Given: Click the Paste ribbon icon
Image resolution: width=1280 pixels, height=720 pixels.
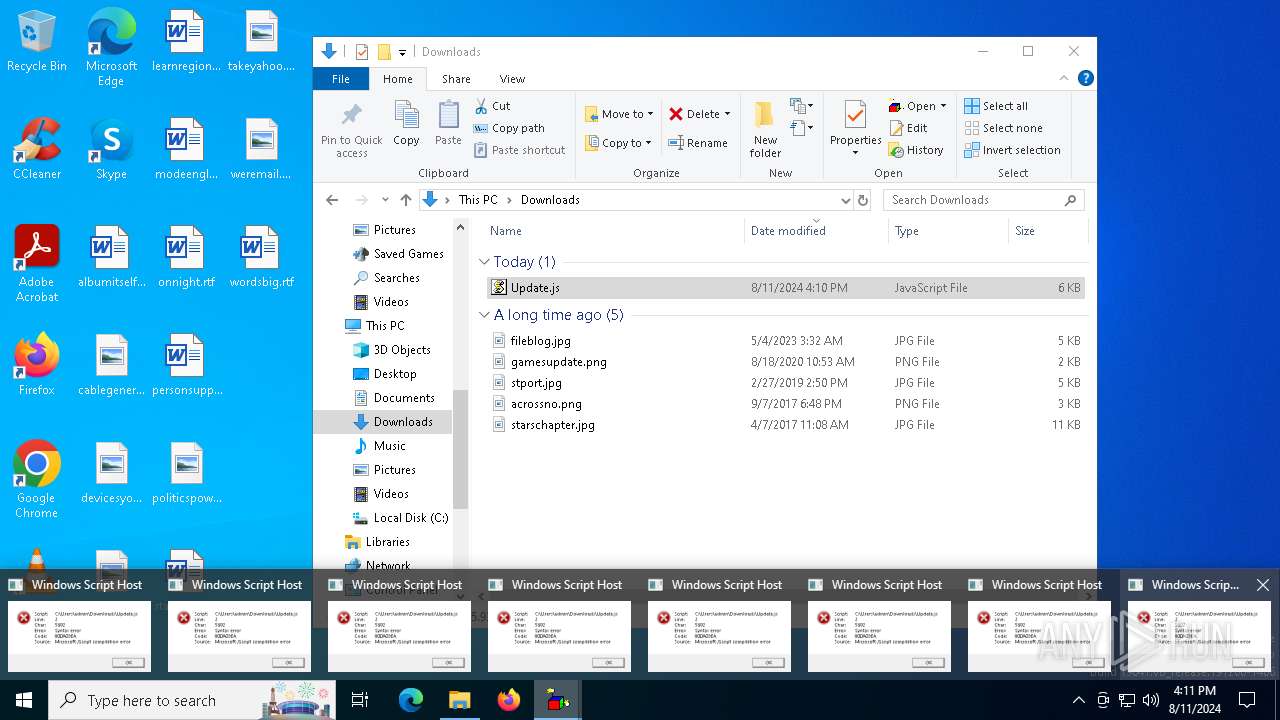Looking at the screenshot, I should coord(448,124).
